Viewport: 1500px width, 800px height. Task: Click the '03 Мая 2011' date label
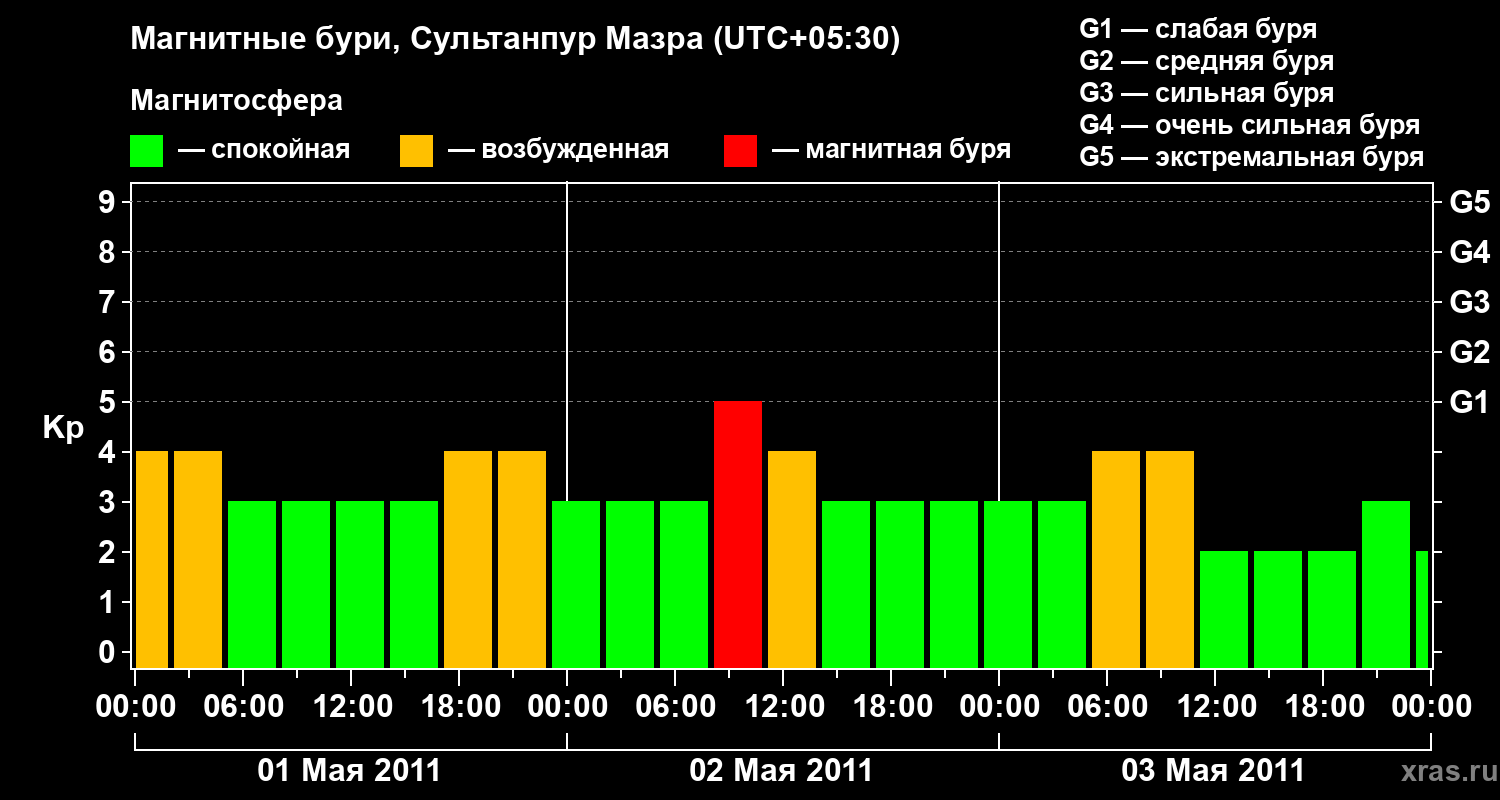tap(1213, 770)
